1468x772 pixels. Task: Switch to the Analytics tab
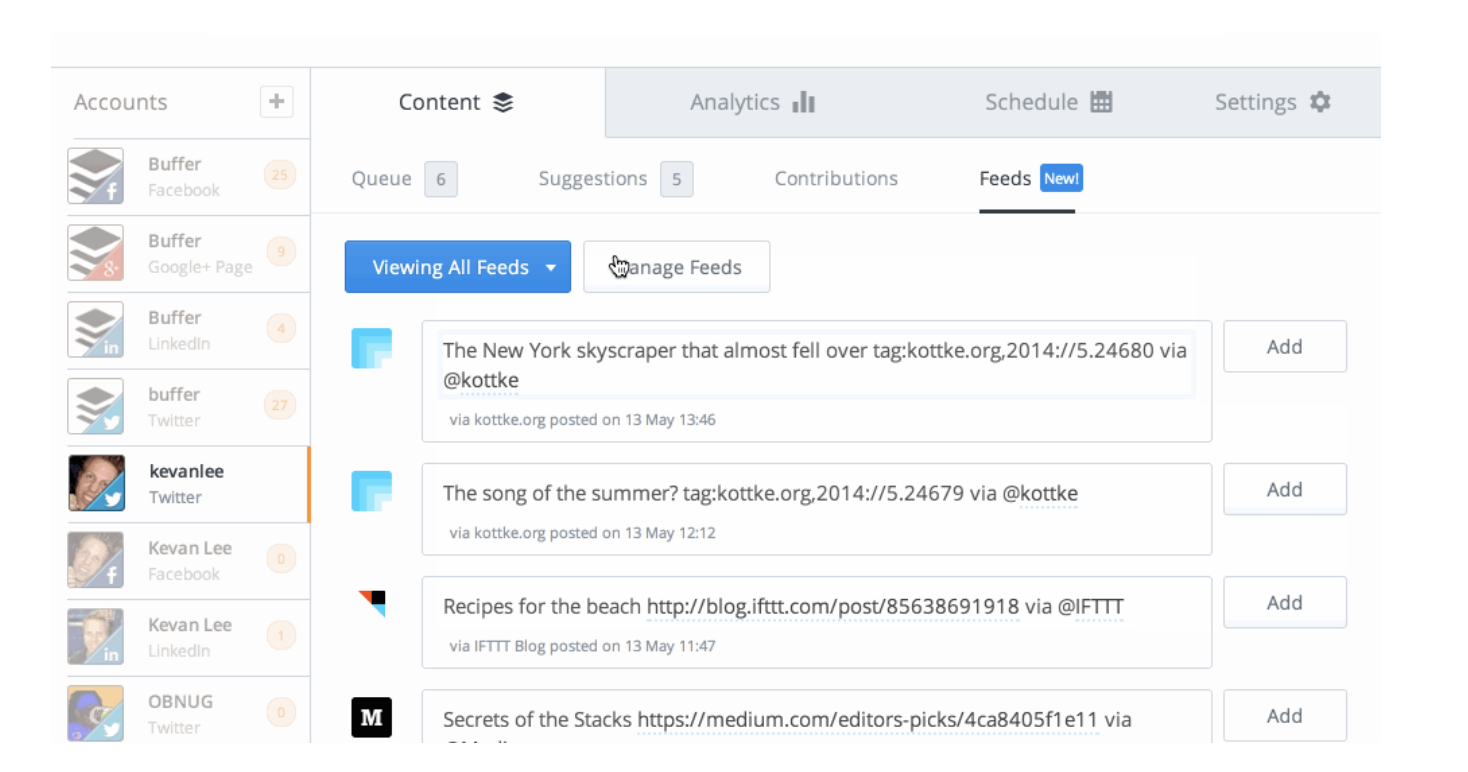click(752, 102)
